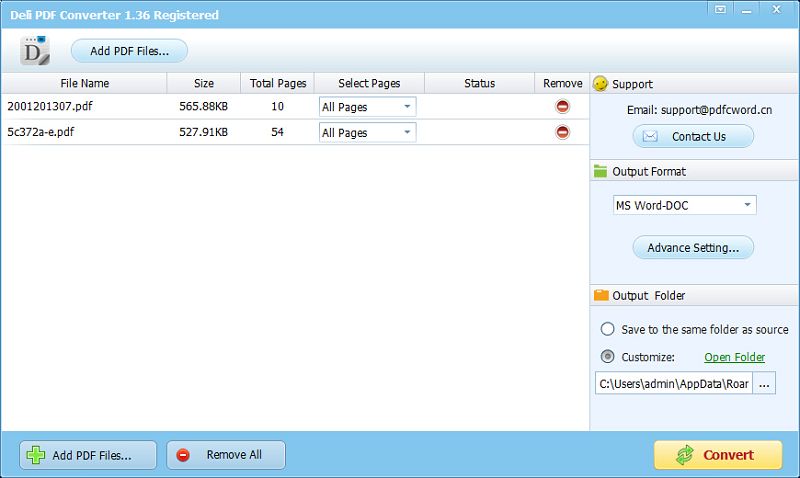
Task: Select Save to the same folder as source
Action: click(x=607, y=329)
